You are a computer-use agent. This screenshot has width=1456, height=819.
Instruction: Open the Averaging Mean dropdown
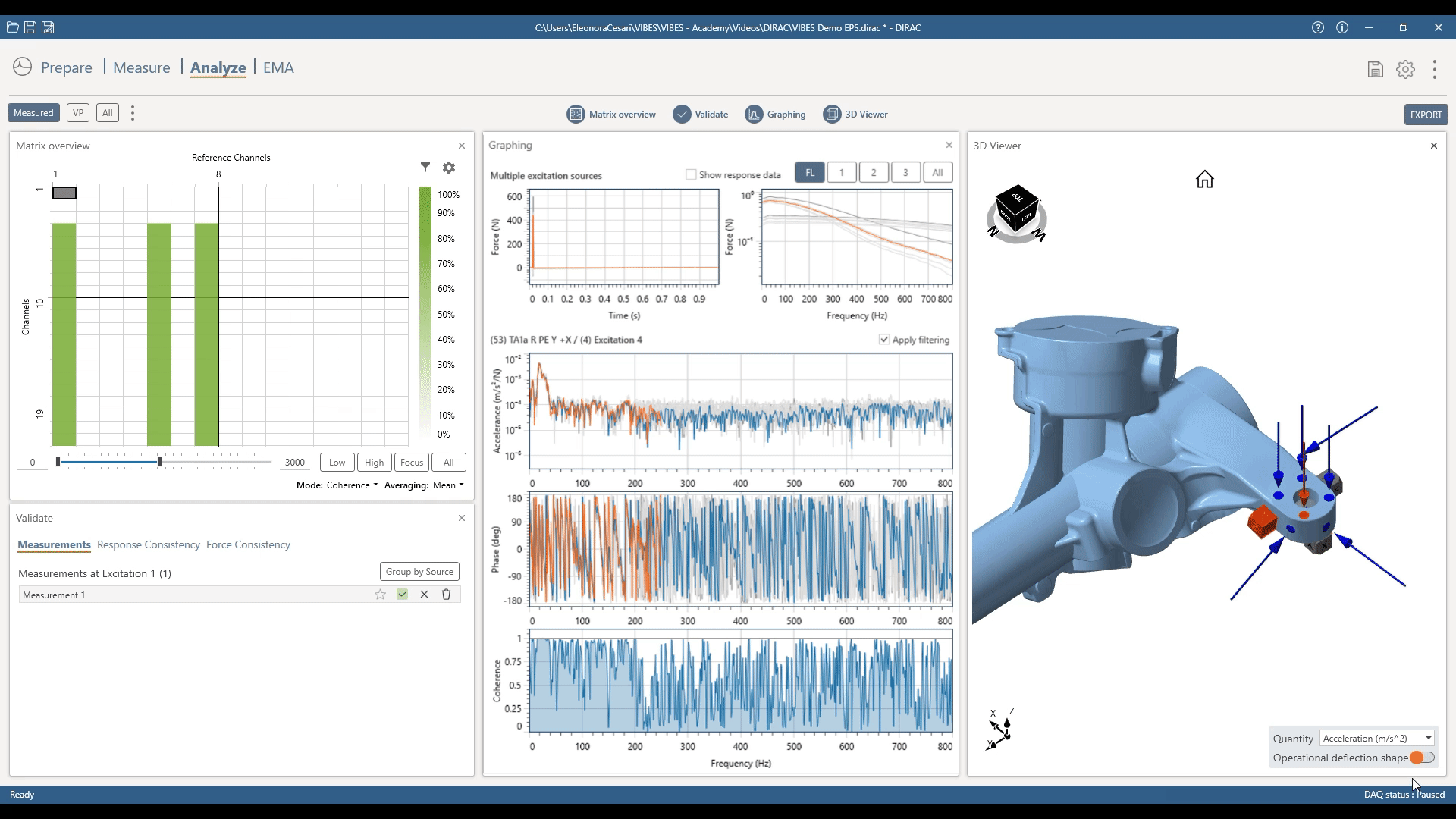(447, 485)
